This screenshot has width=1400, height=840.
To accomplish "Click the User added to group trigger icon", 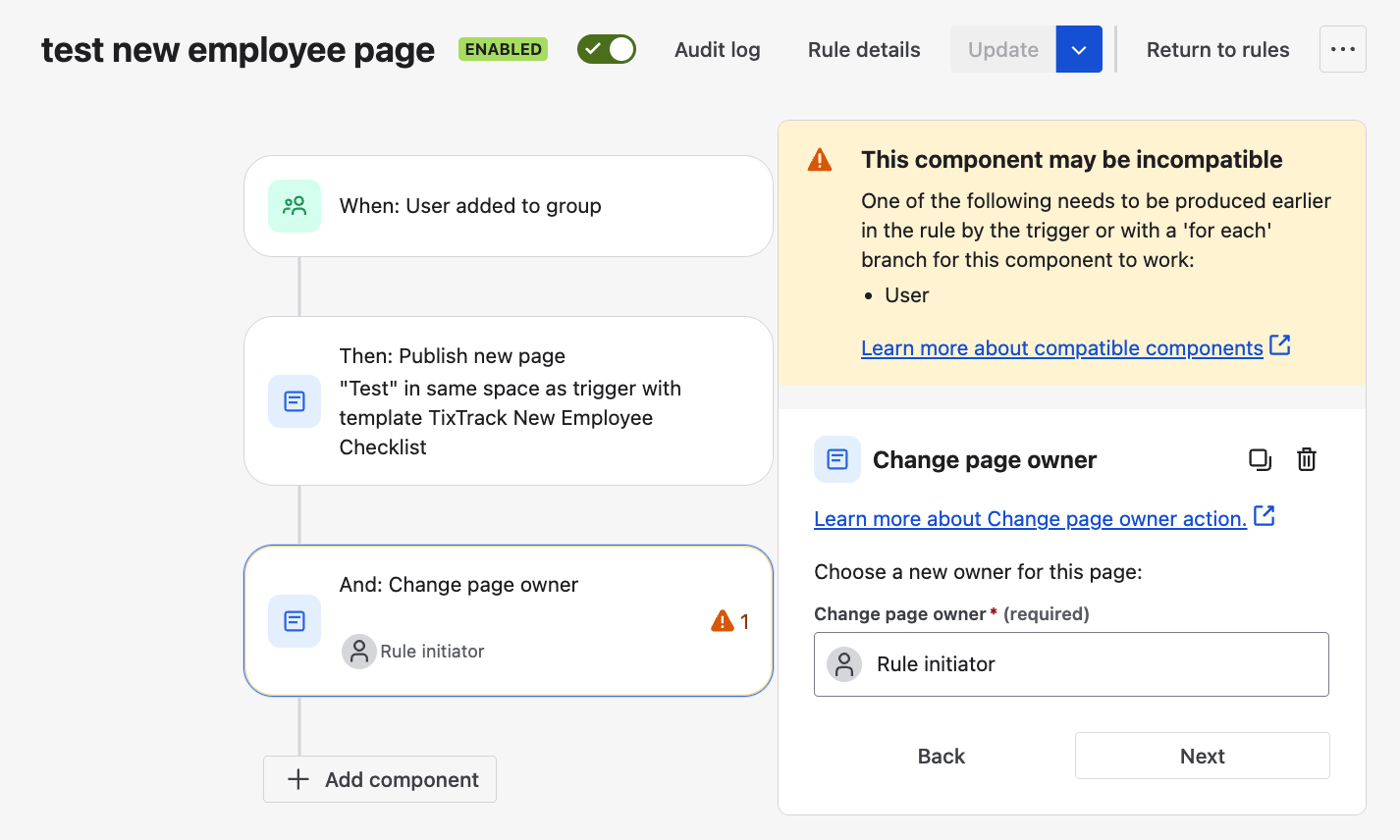I will [295, 206].
